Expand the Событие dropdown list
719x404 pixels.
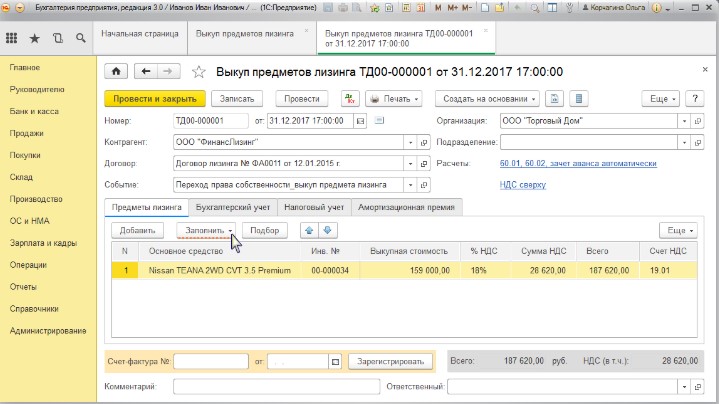pos(411,184)
